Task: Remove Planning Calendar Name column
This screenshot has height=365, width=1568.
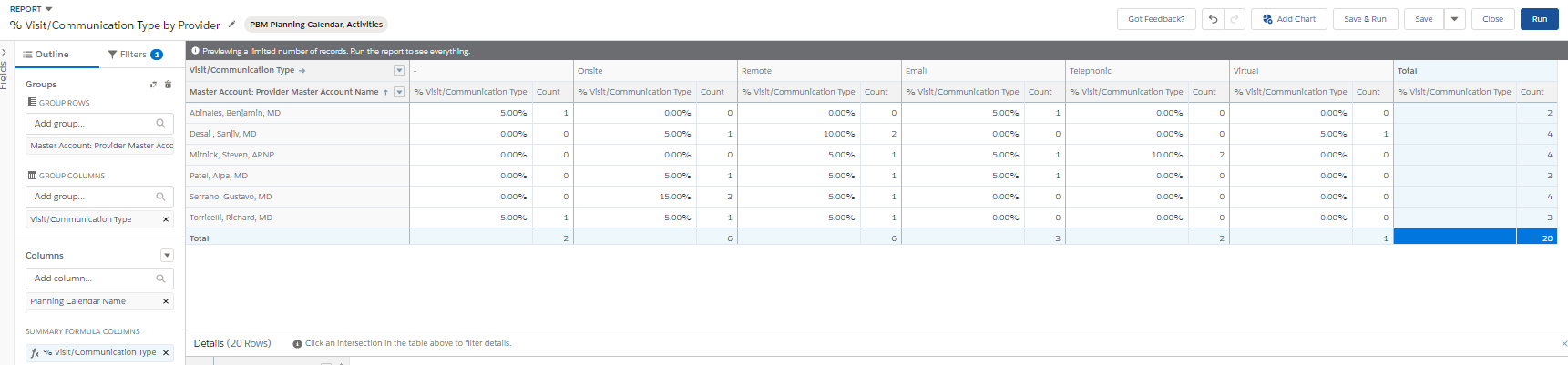Action: [x=166, y=301]
